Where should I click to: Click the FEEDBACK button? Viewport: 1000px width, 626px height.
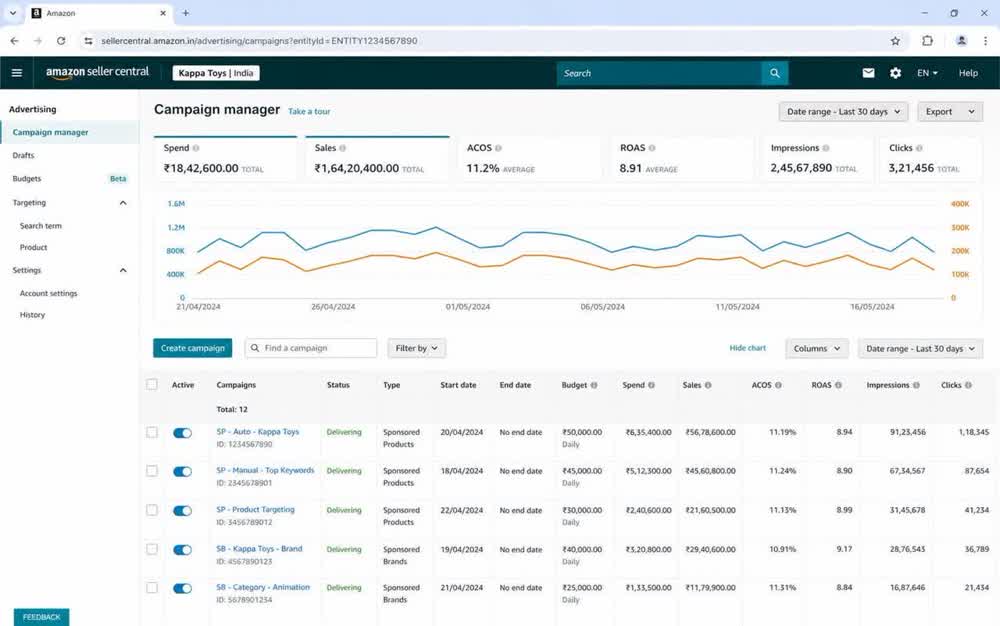[x=41, y=617]
